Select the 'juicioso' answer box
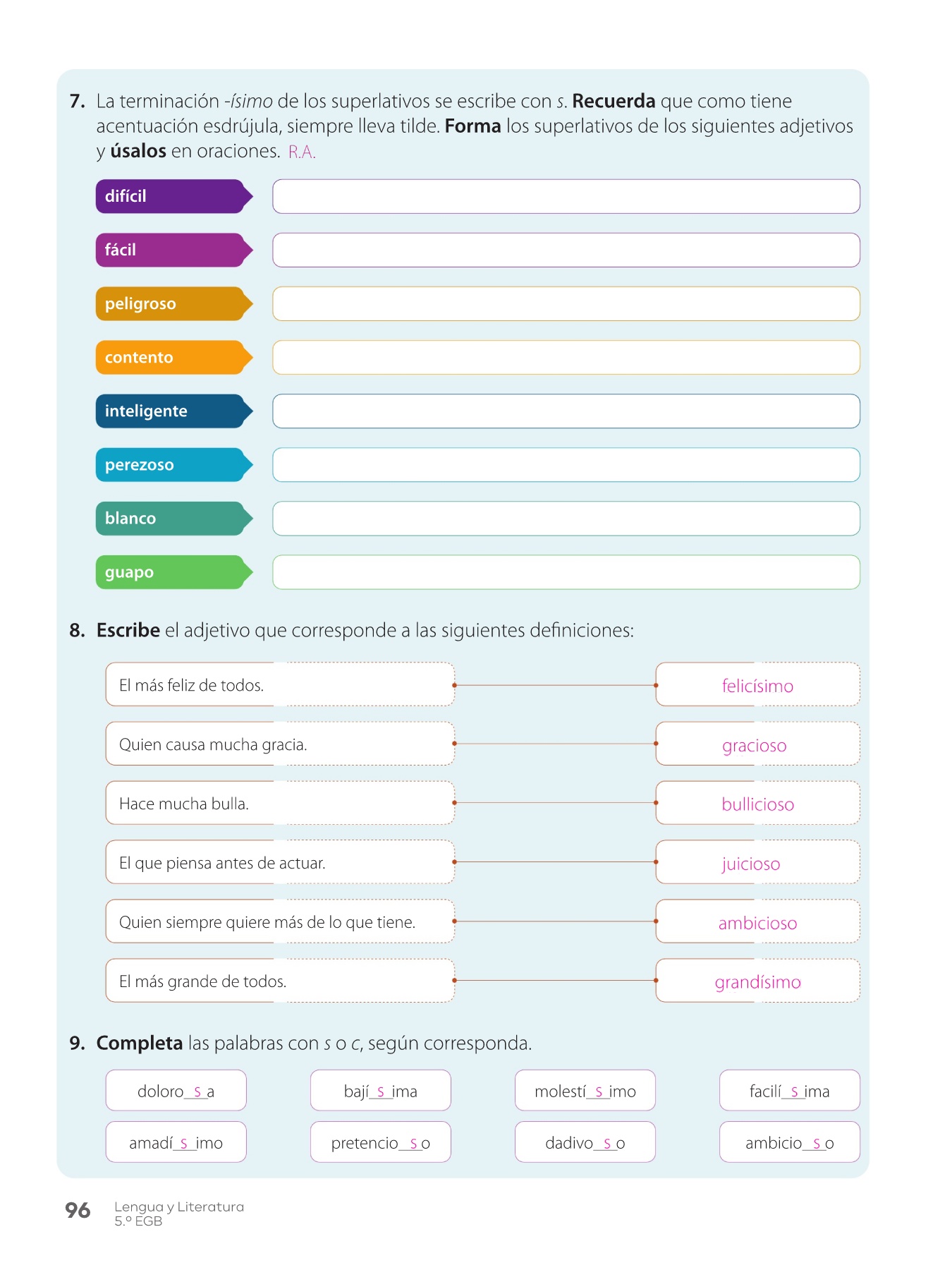The width and height of the screenshot is (952, 1270). pyautogui.click(x=757, y=863)
